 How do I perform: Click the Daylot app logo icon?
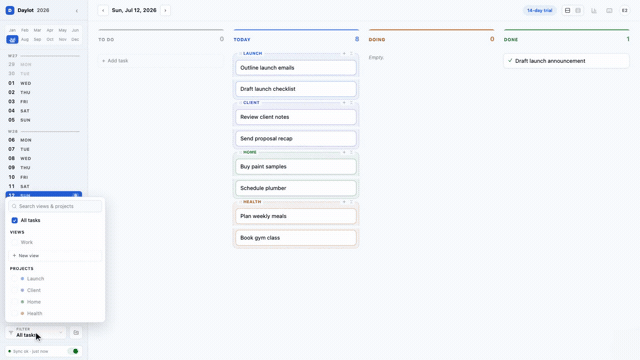[10, 10]
